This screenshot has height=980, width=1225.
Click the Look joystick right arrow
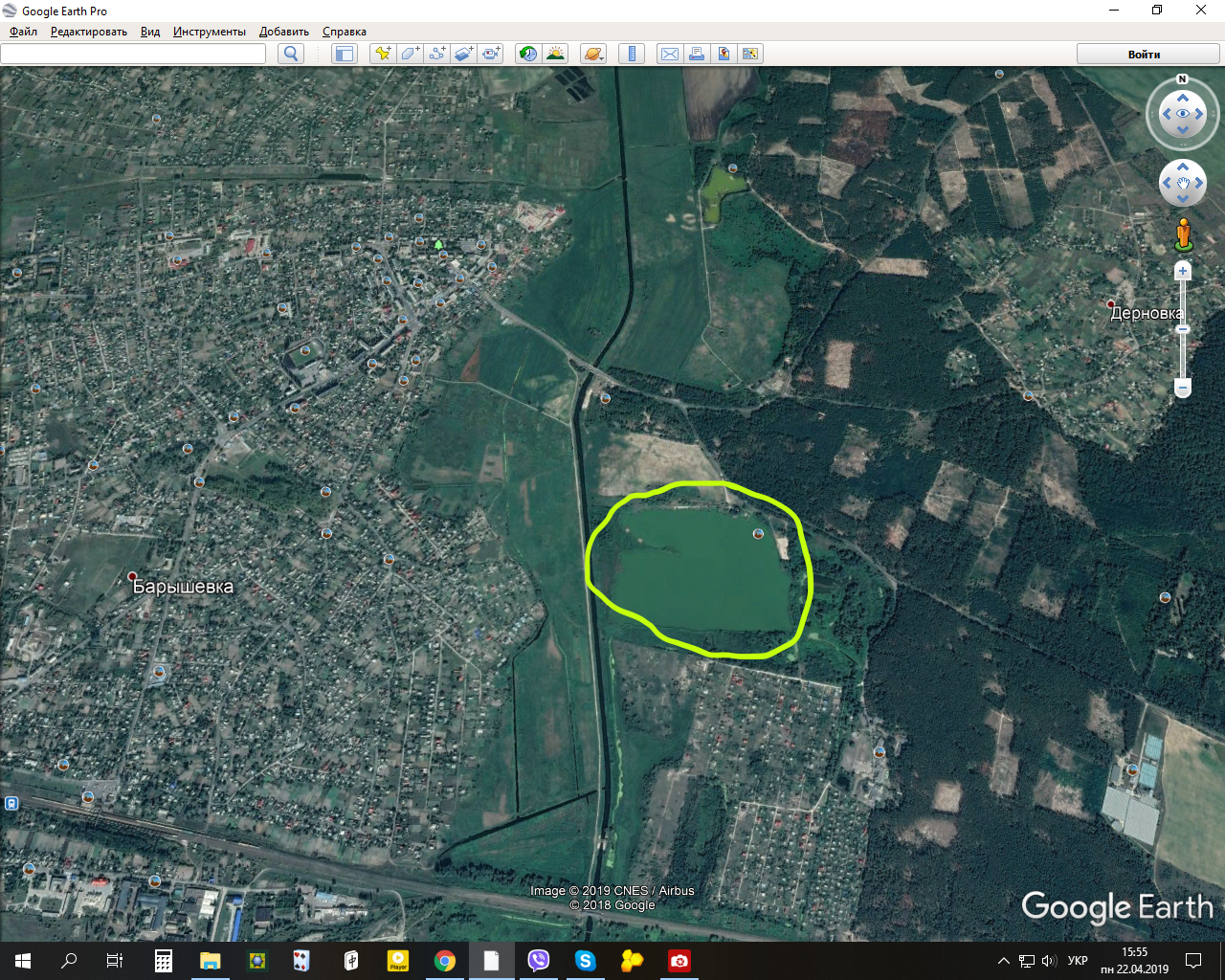pyautogui.click(x=1199, y=114)
